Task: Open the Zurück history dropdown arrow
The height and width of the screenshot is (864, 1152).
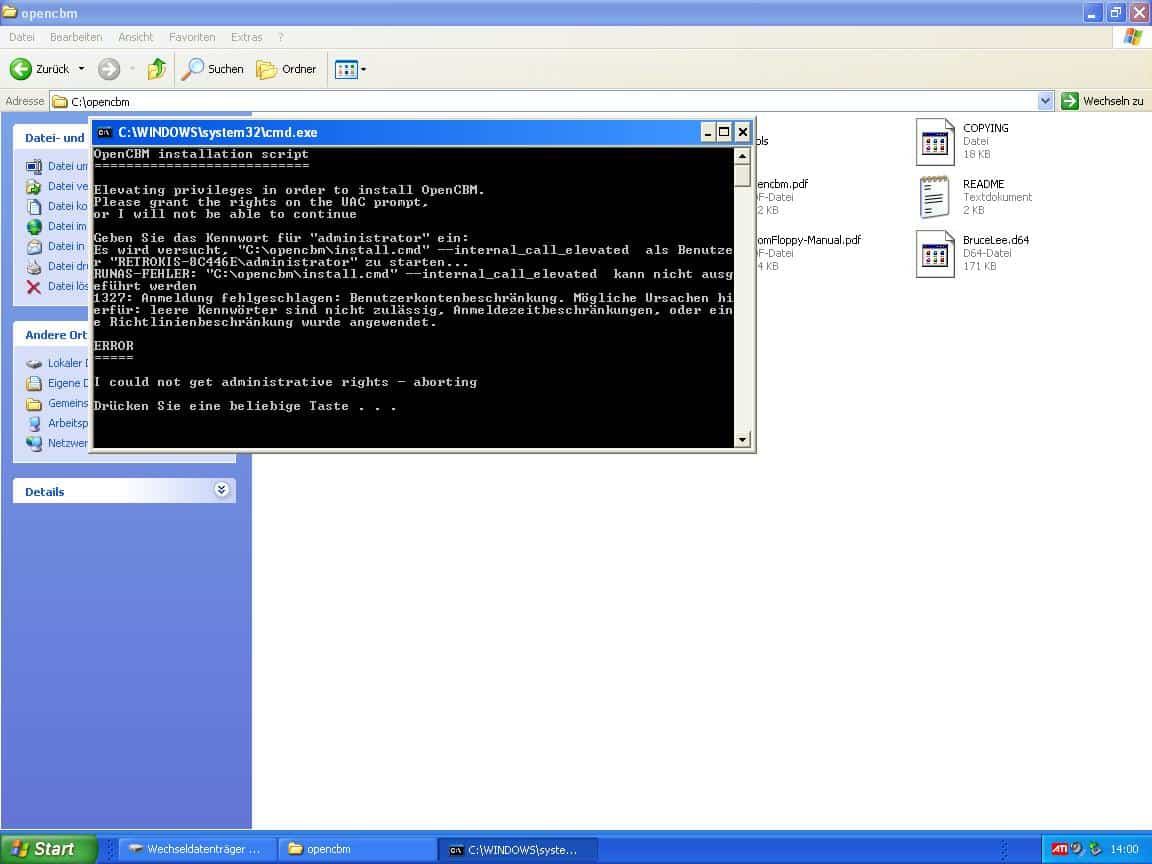Action: 82,69
